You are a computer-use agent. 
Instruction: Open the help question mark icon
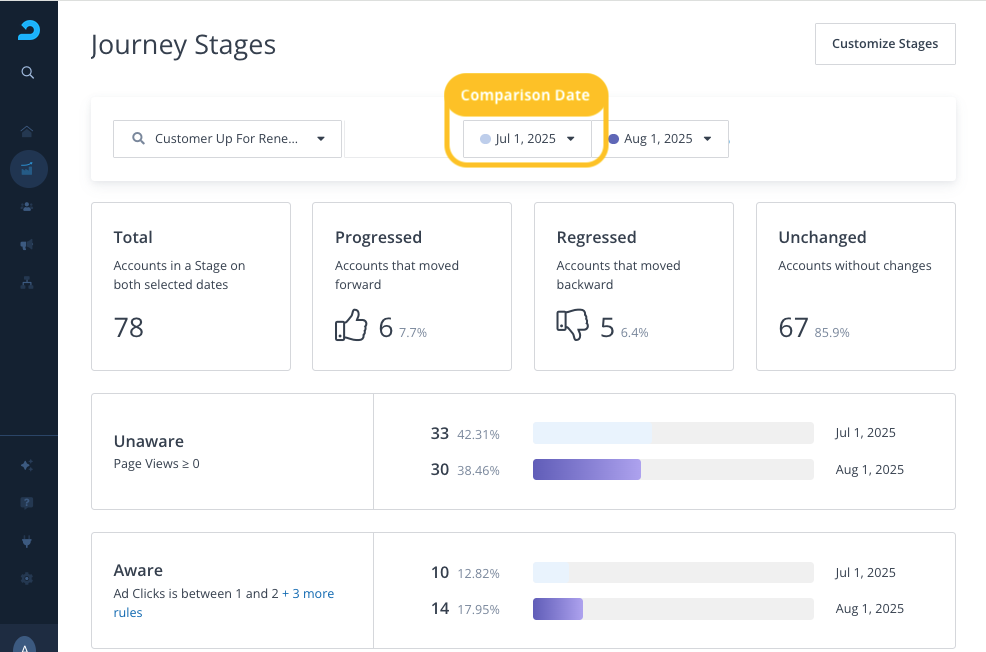(28, 503)
